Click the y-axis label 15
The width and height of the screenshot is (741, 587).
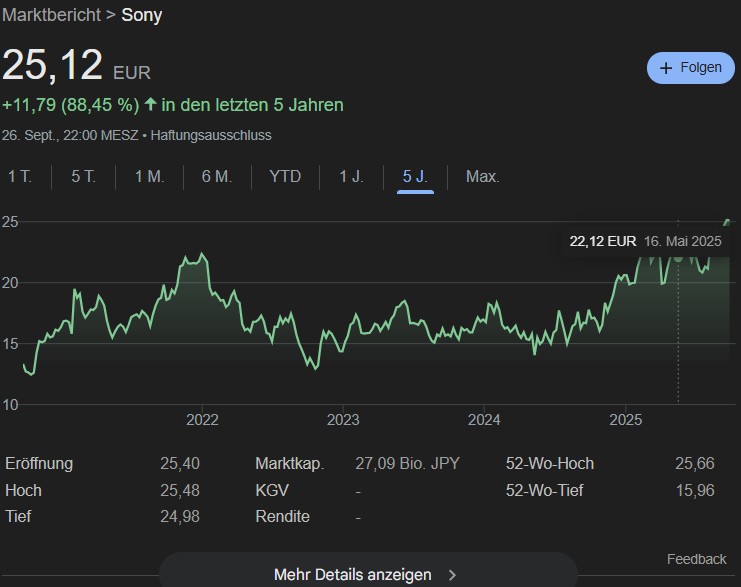click(10, 344)
